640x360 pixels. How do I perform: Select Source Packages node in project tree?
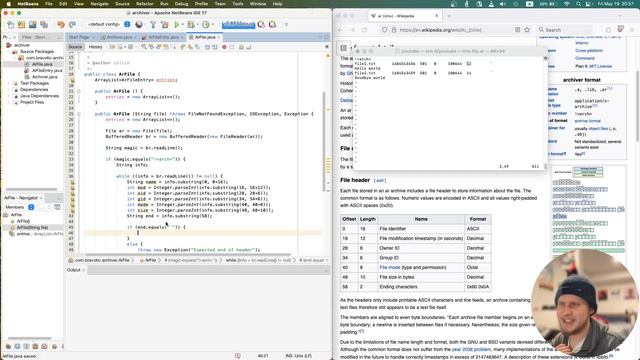(x=37, y=51)
